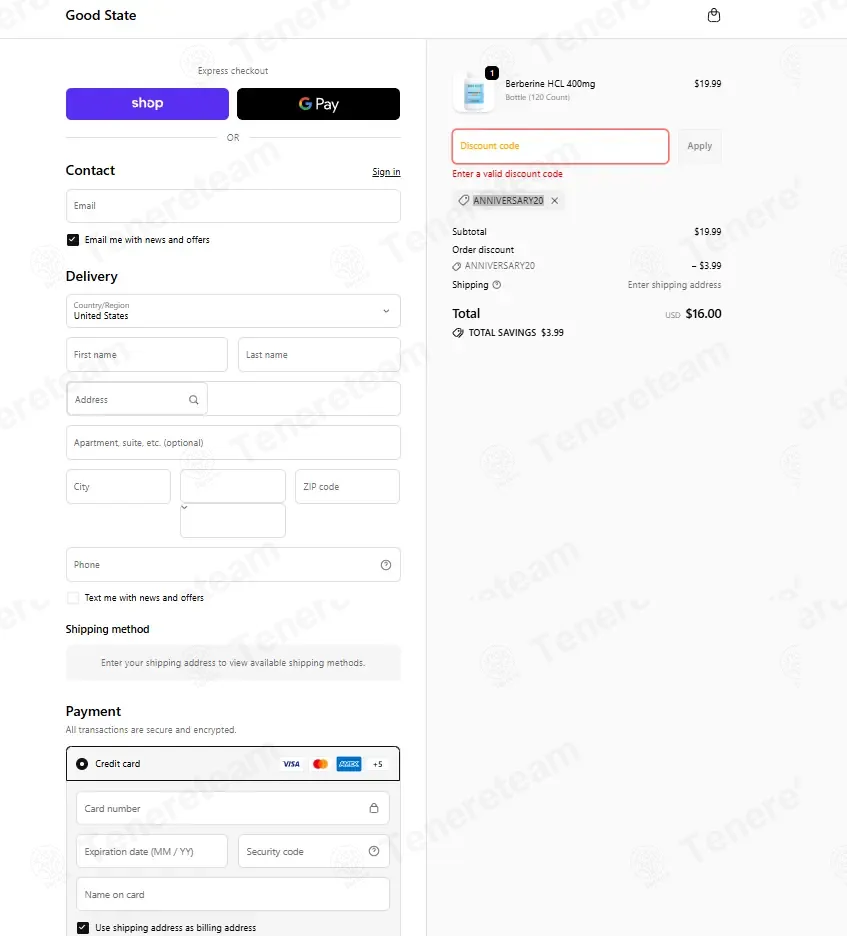Choose the Google Pay express button
The image size is (847, 936).
pos(318,104)
